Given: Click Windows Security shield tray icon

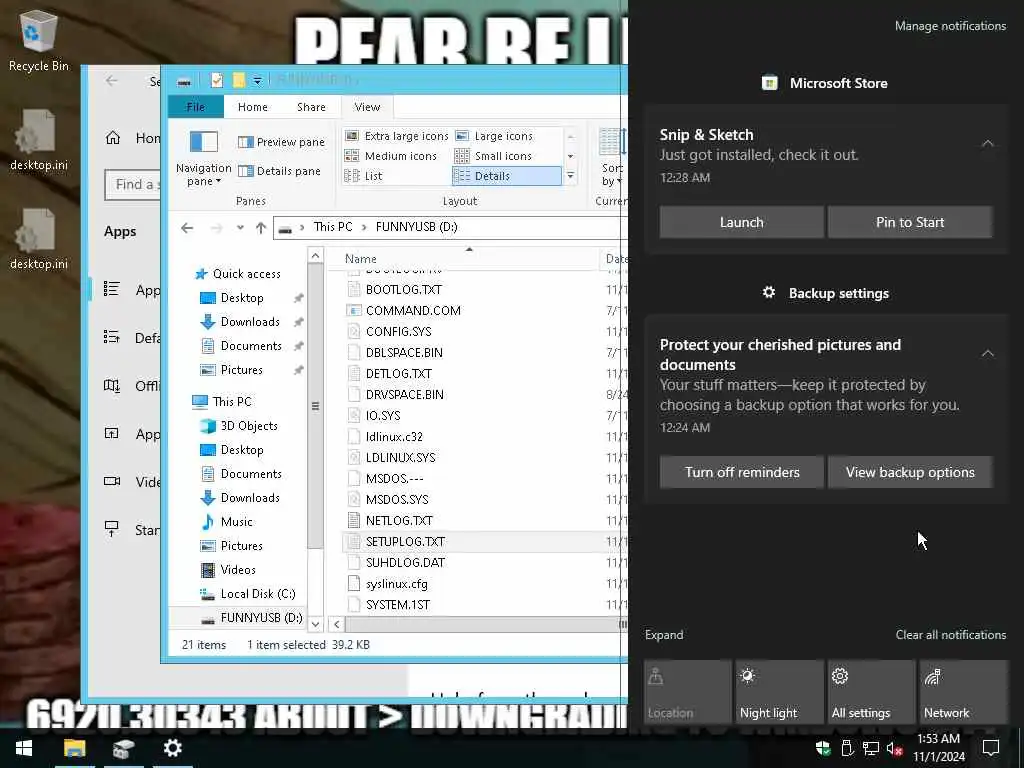Looking at the screenshot, I should [x=822, y=748].
